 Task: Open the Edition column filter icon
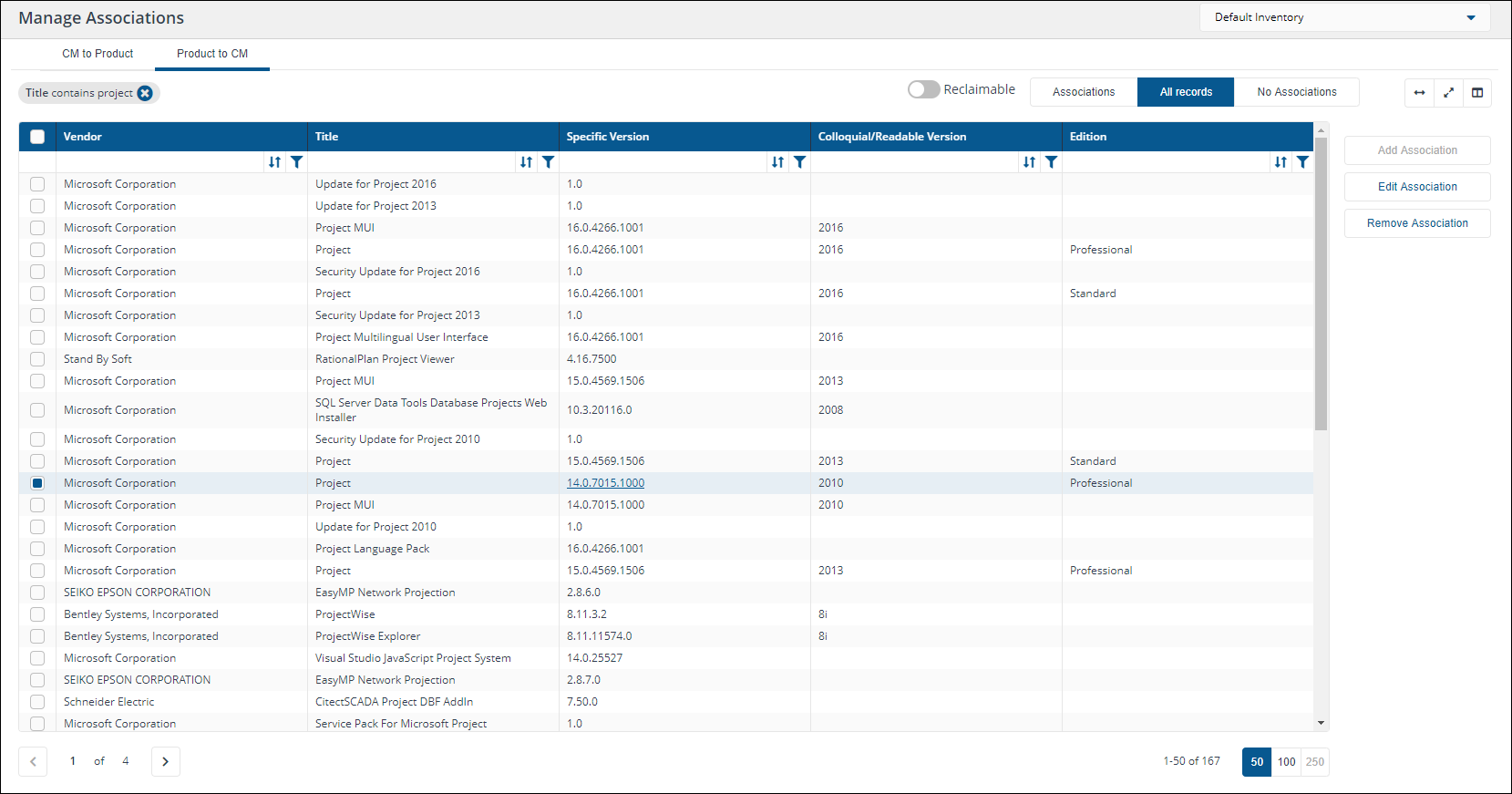coord(1302,162)
